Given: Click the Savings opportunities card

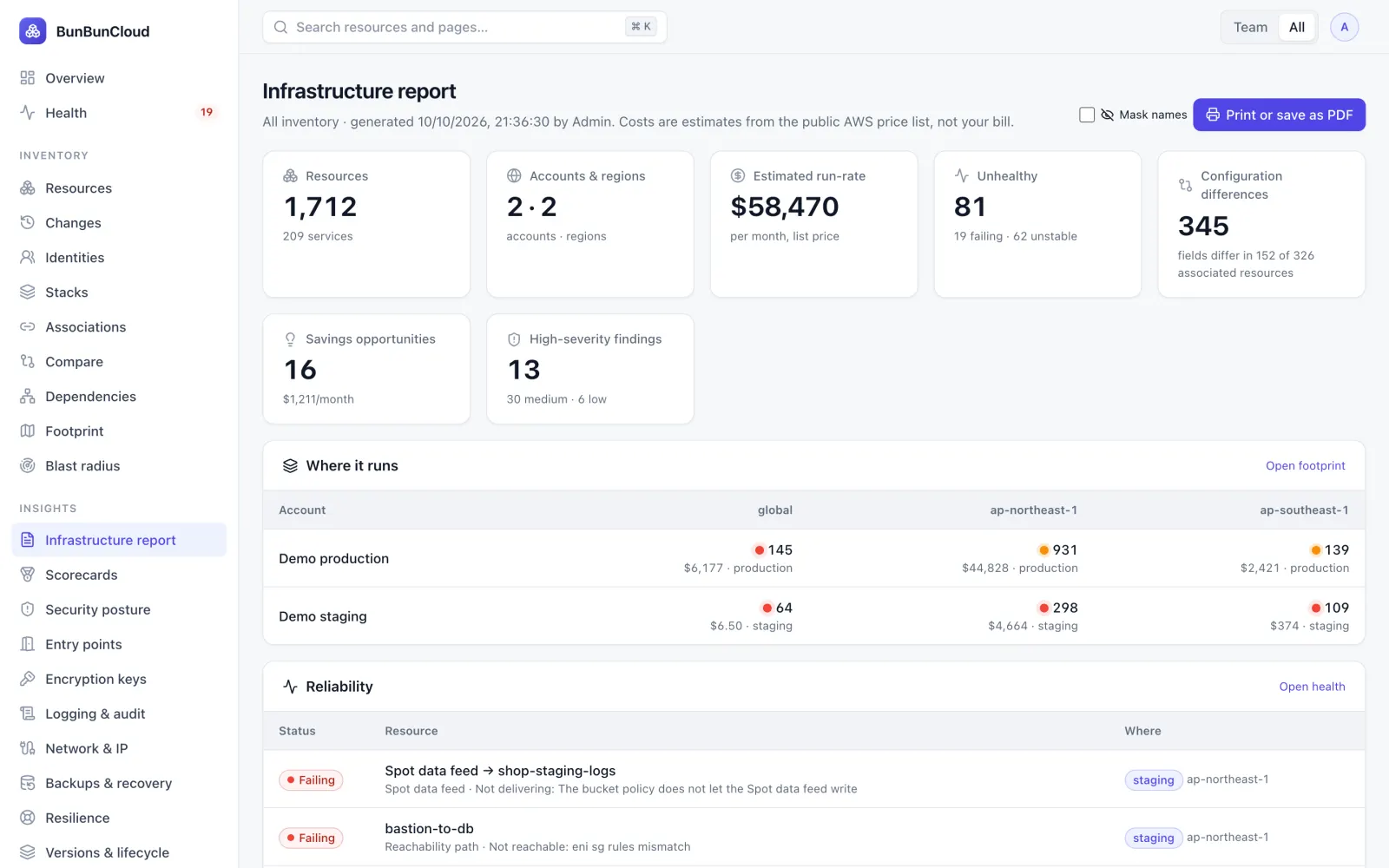Looking at the screenshot, I should point(366,369).
